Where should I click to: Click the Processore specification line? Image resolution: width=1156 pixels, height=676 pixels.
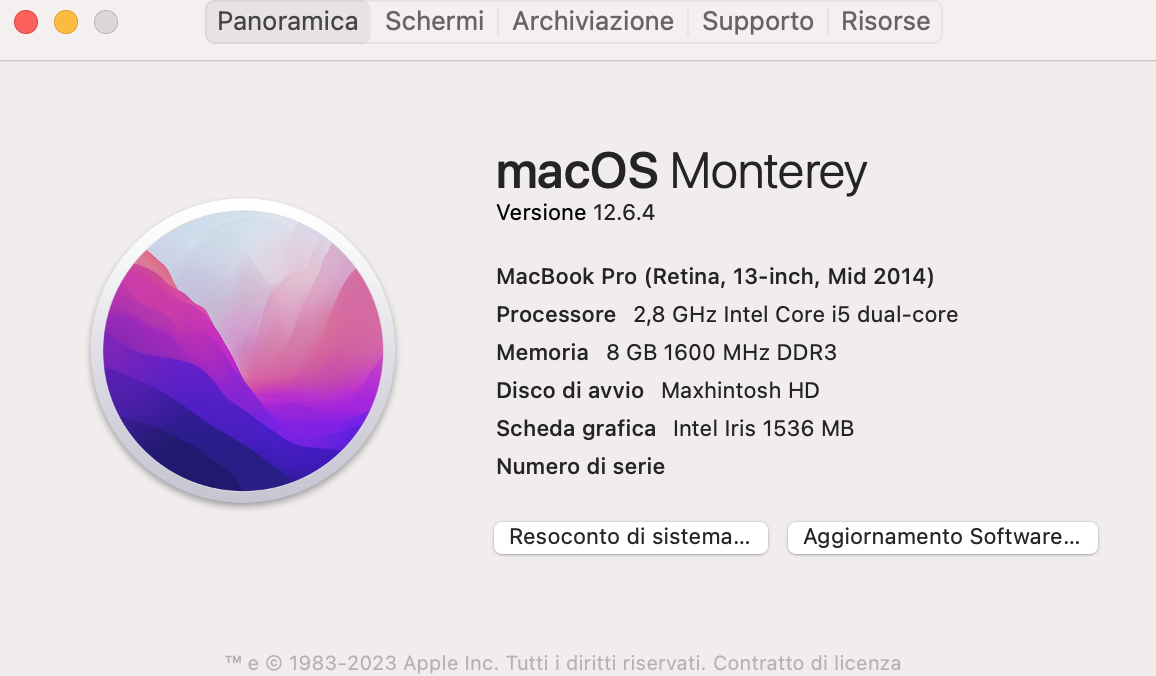coord(727,314)
